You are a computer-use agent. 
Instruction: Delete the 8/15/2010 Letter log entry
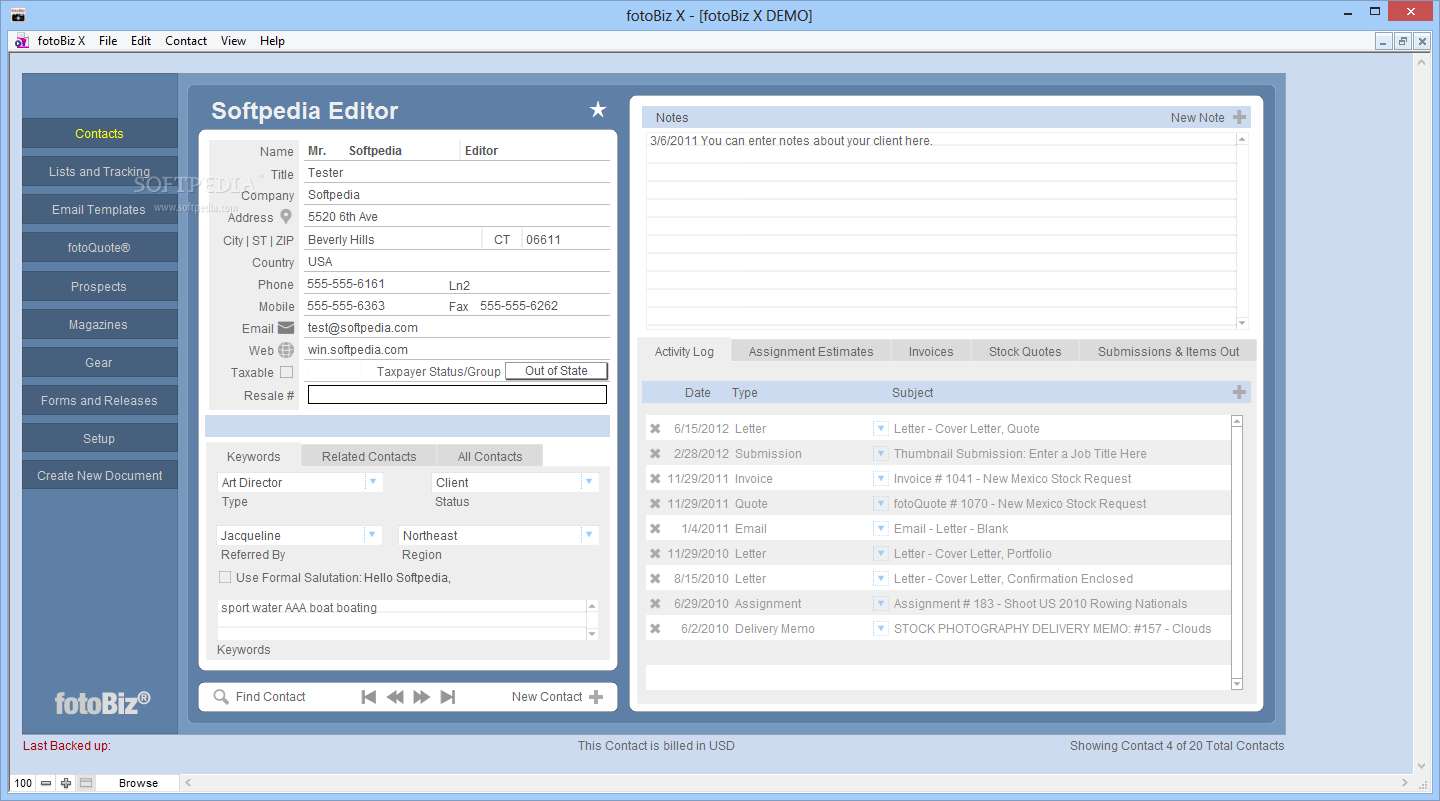(x=655, y=578)
